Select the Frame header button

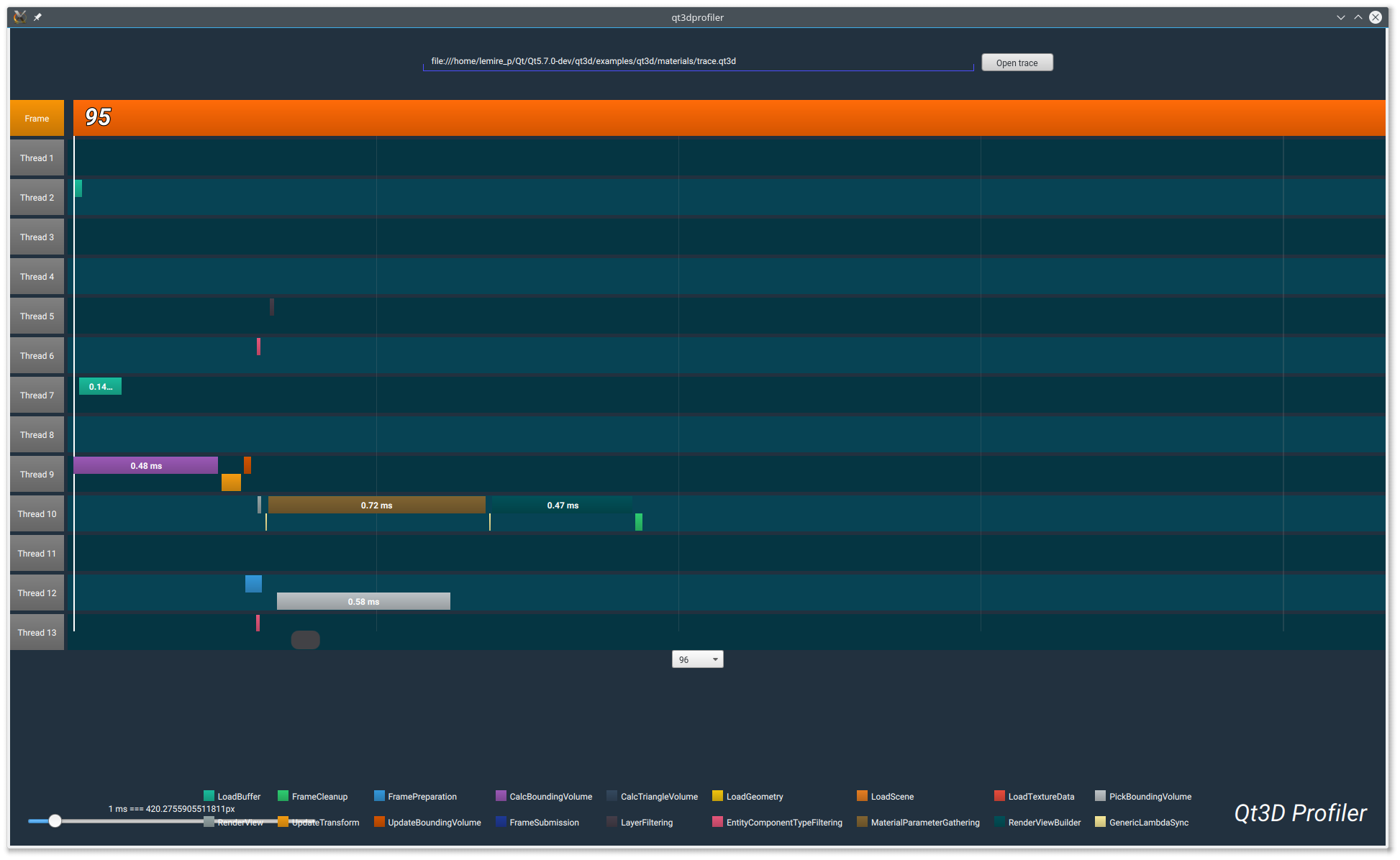tap(37, 119)
